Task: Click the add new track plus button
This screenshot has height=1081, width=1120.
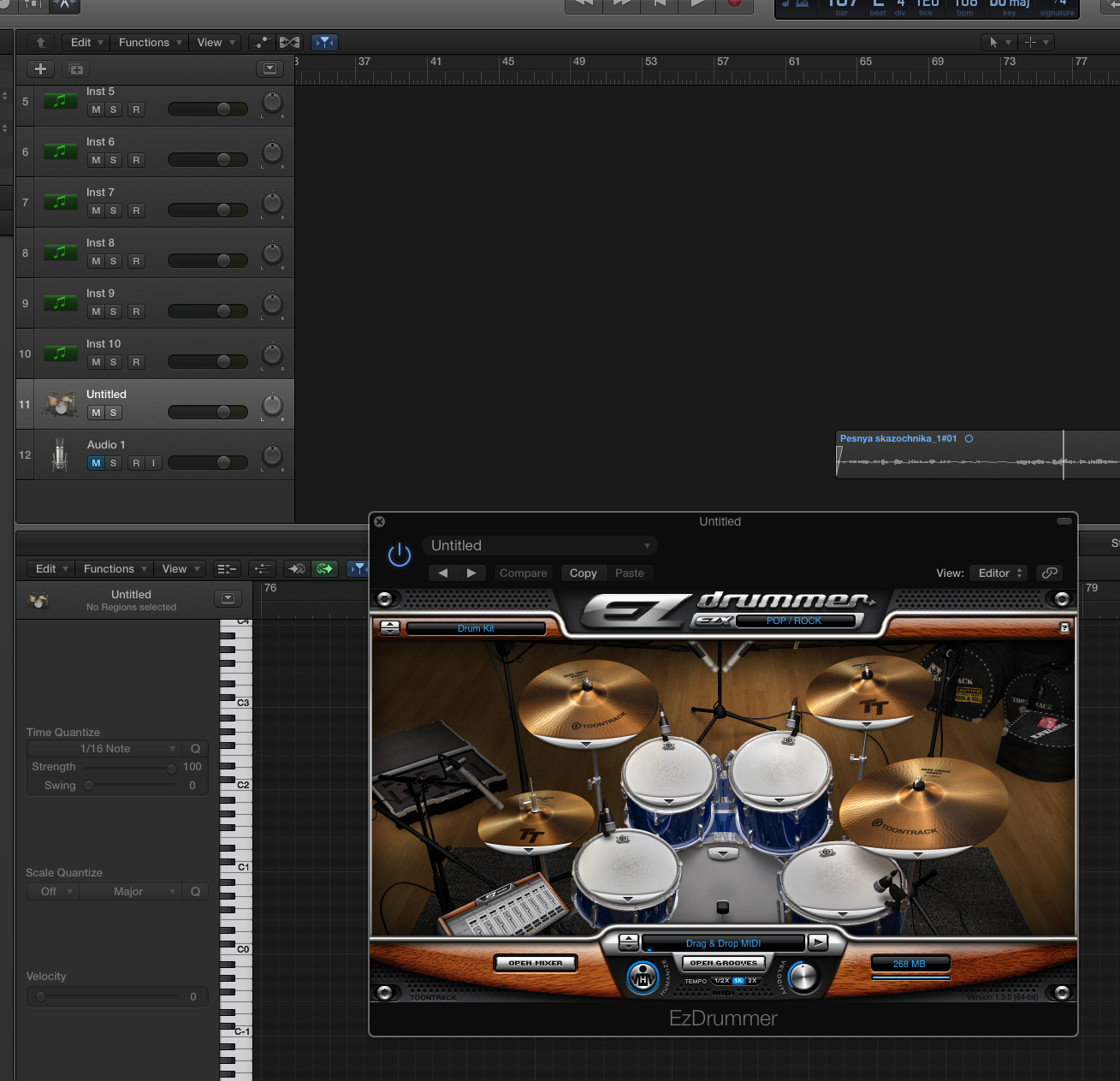Action: click(40, 69)
